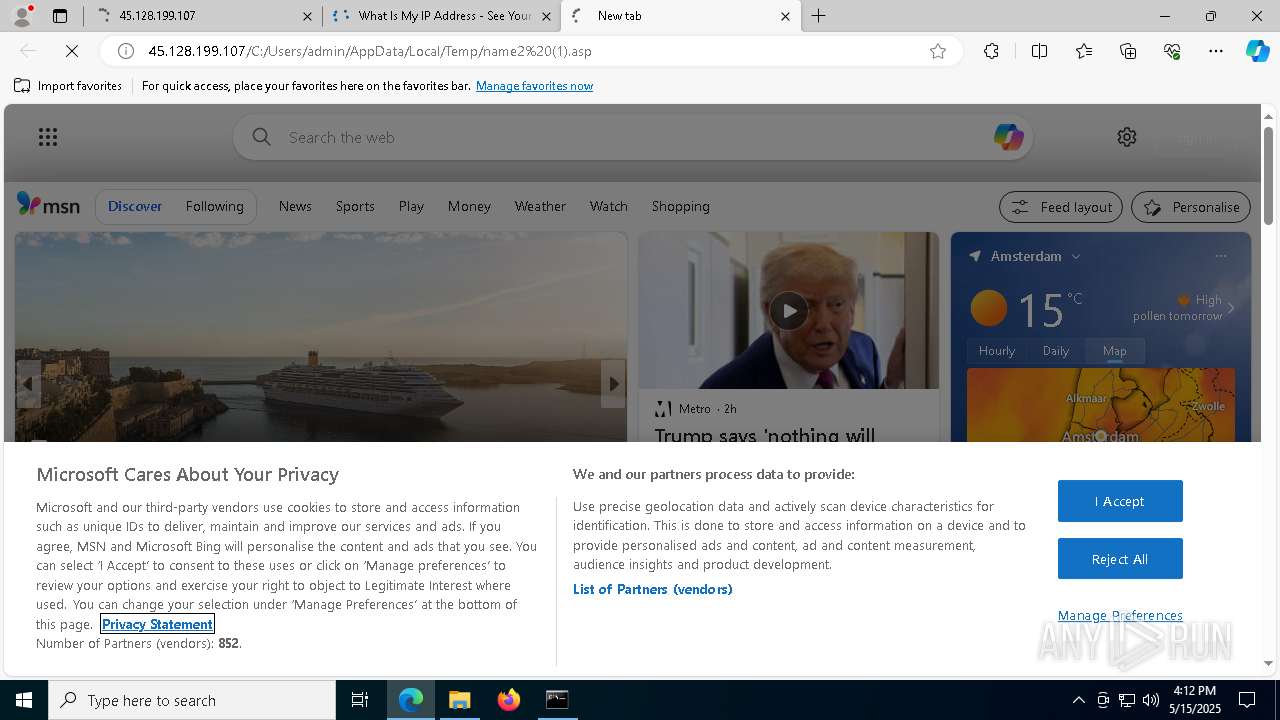Open List of Partners (vendors) link

click(x=653, y=589)
